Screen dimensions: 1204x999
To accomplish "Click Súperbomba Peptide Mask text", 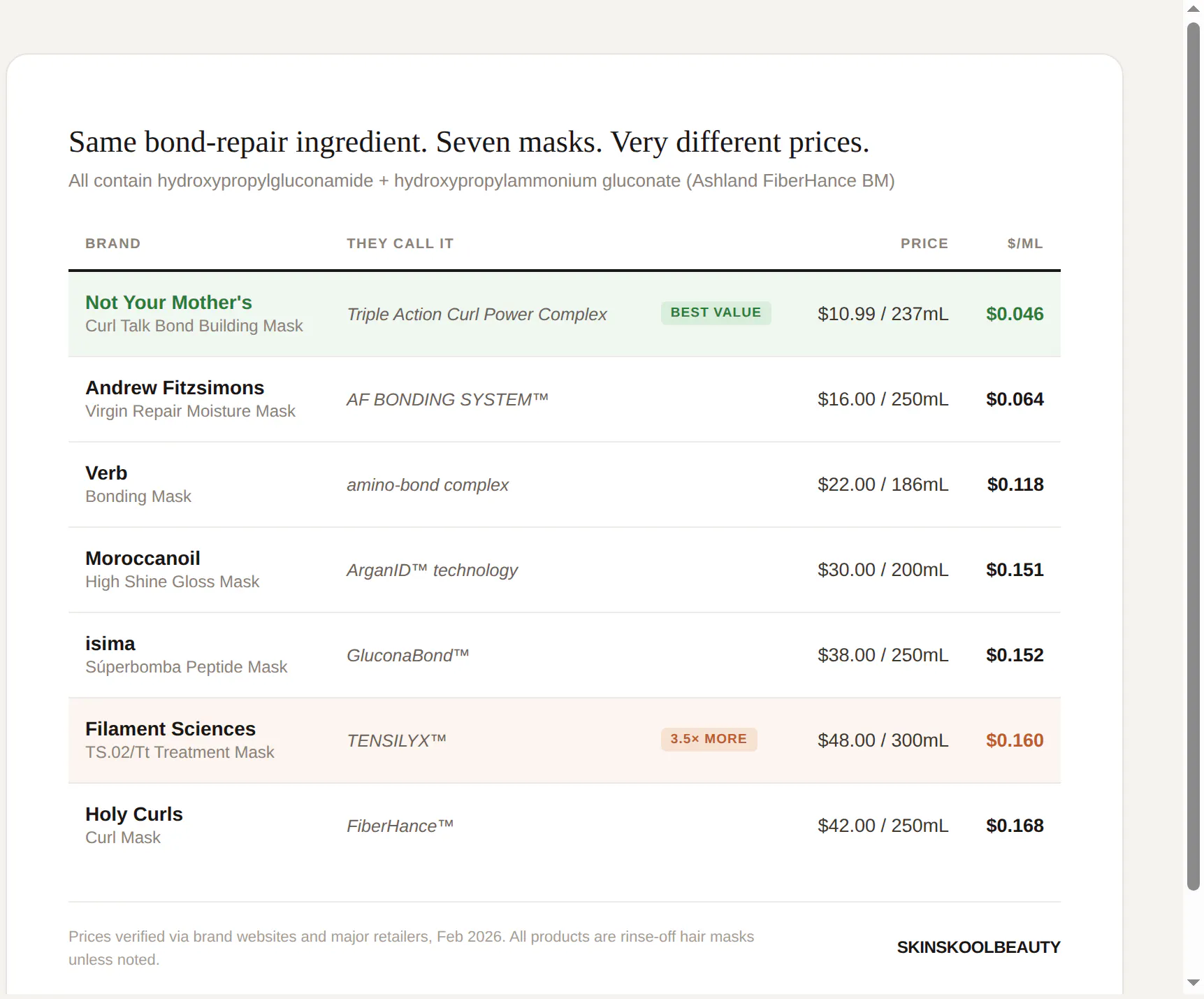I will [x=186, y=667].
